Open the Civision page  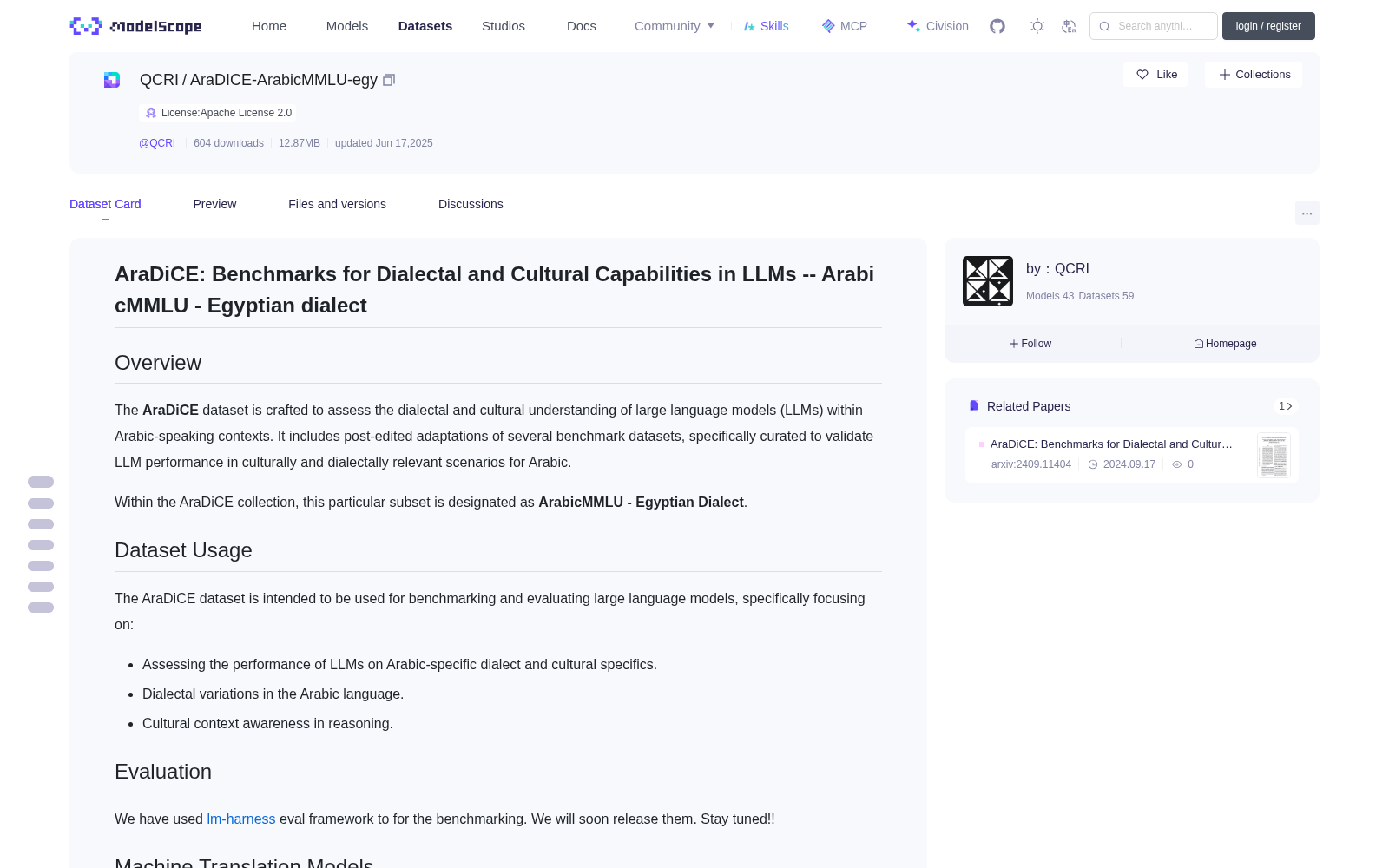click(938, 26)
